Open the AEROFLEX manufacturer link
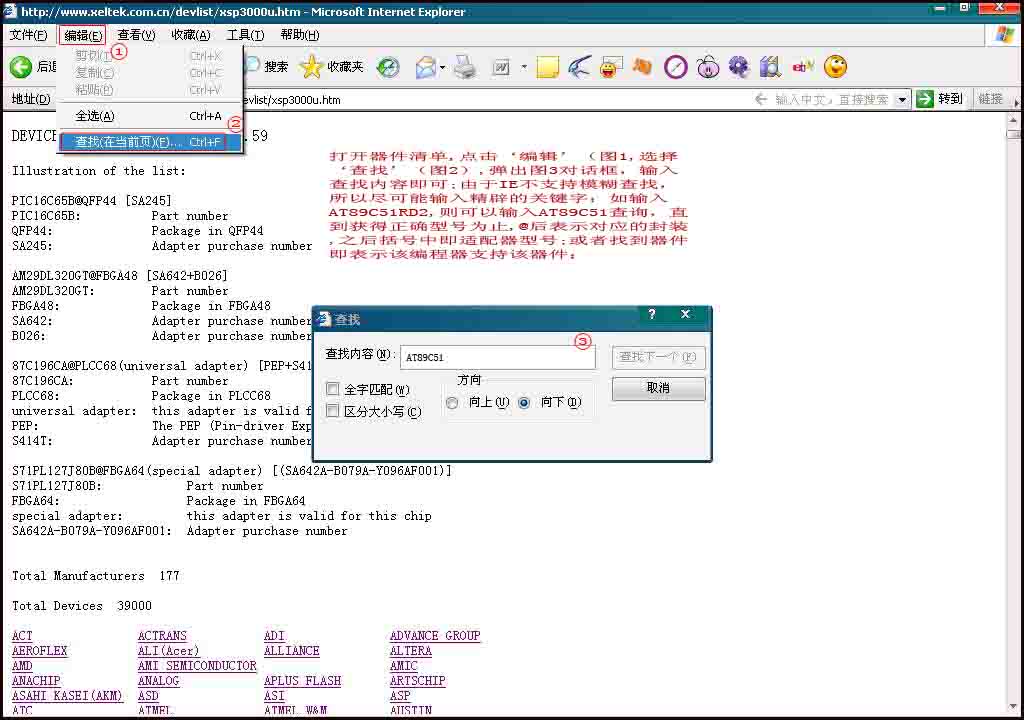 tap(40, 651)
